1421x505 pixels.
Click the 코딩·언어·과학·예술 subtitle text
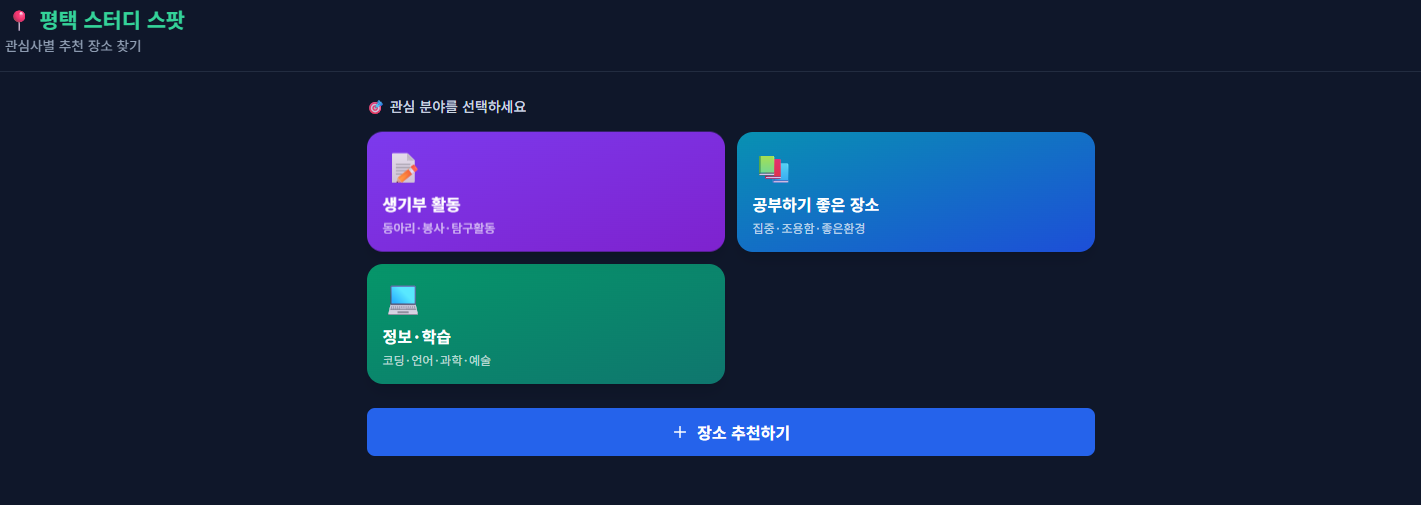click(x=436, y=360)
